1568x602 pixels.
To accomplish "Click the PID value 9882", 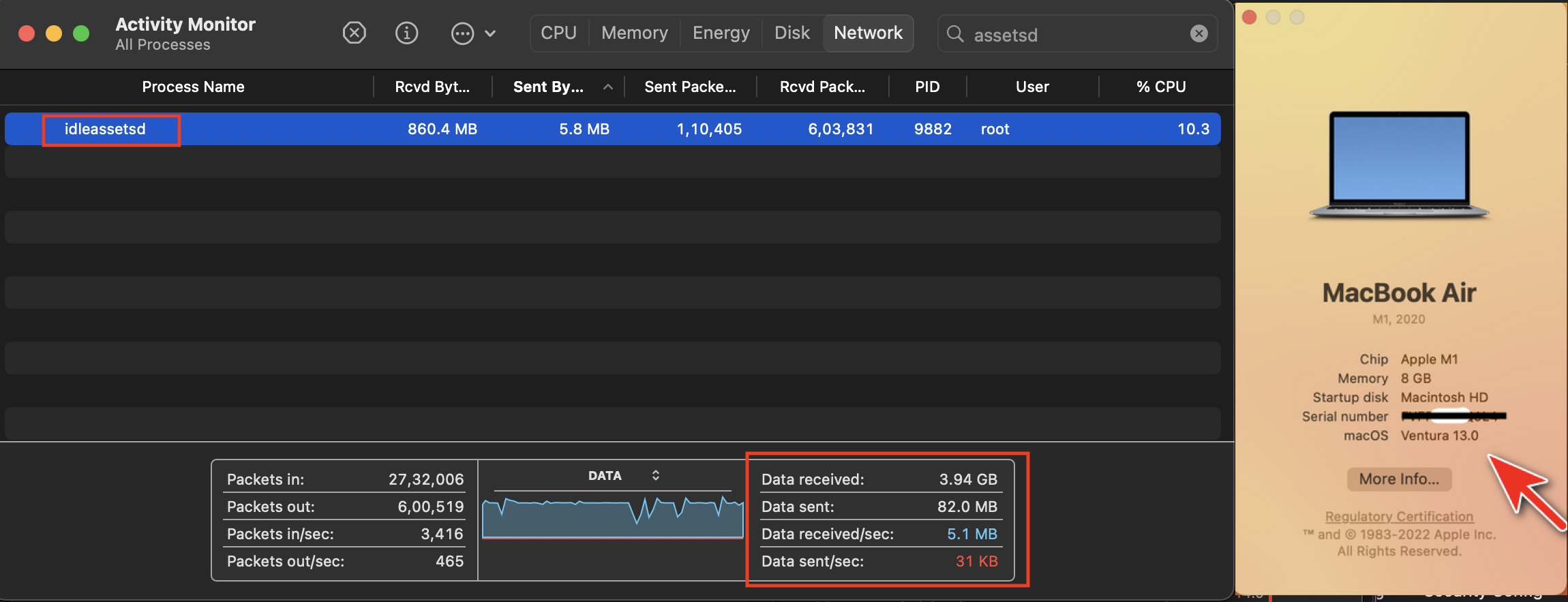I will tap(933, 129).
